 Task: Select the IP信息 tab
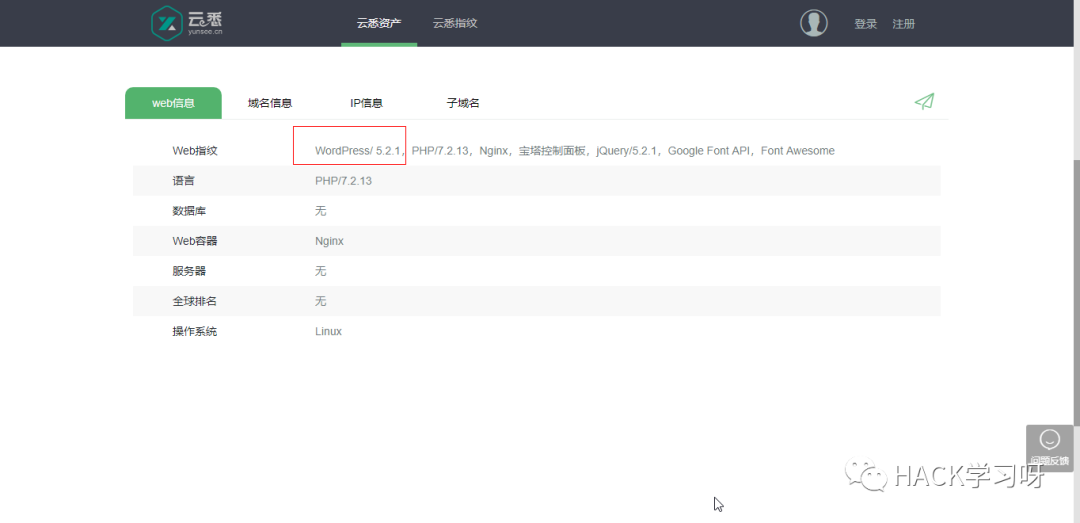point(366,103)
